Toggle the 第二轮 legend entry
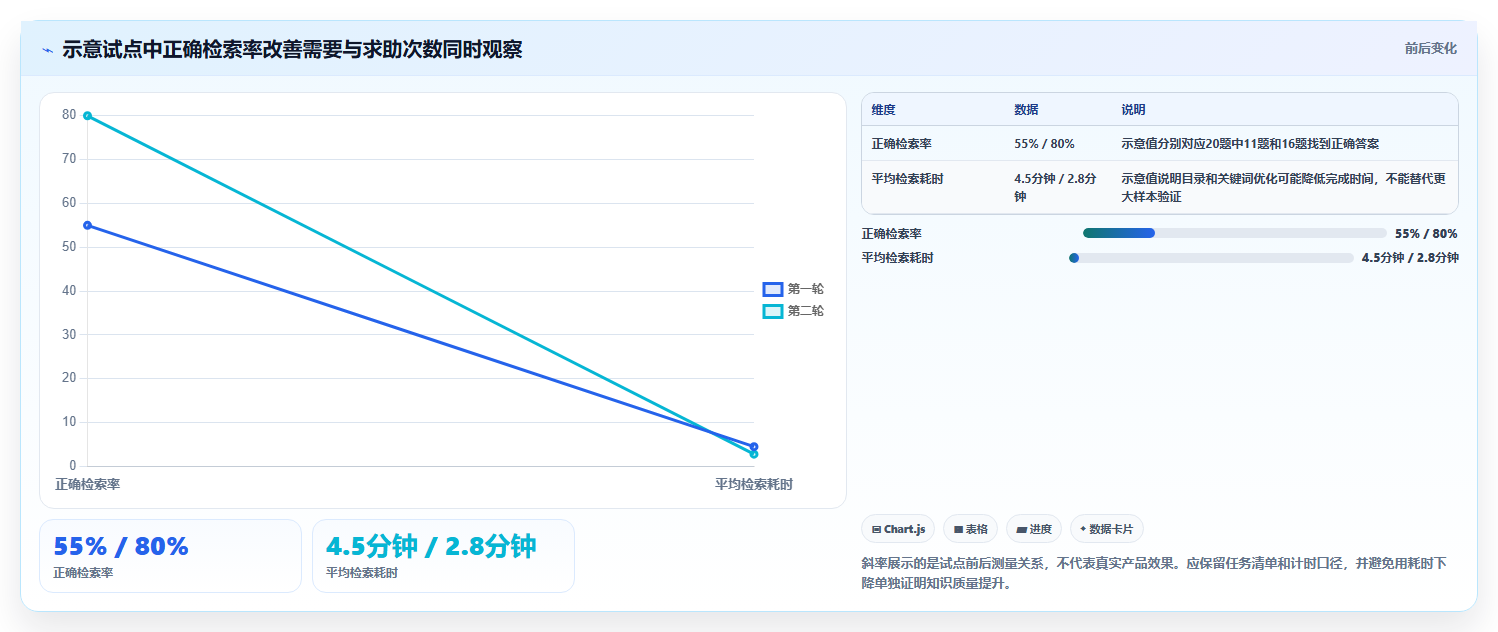Viewport: 1498px width, 632px height. [793, 311]
